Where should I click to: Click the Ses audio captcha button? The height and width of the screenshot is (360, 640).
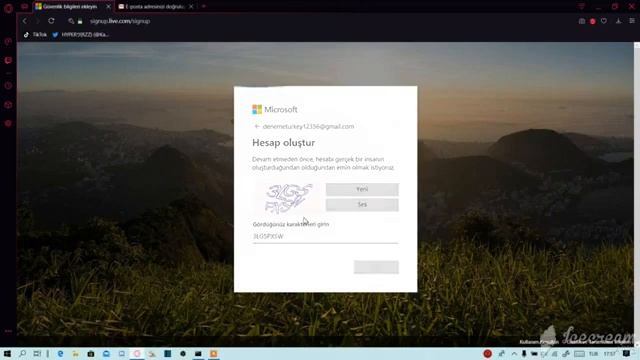tap(362, 205)
